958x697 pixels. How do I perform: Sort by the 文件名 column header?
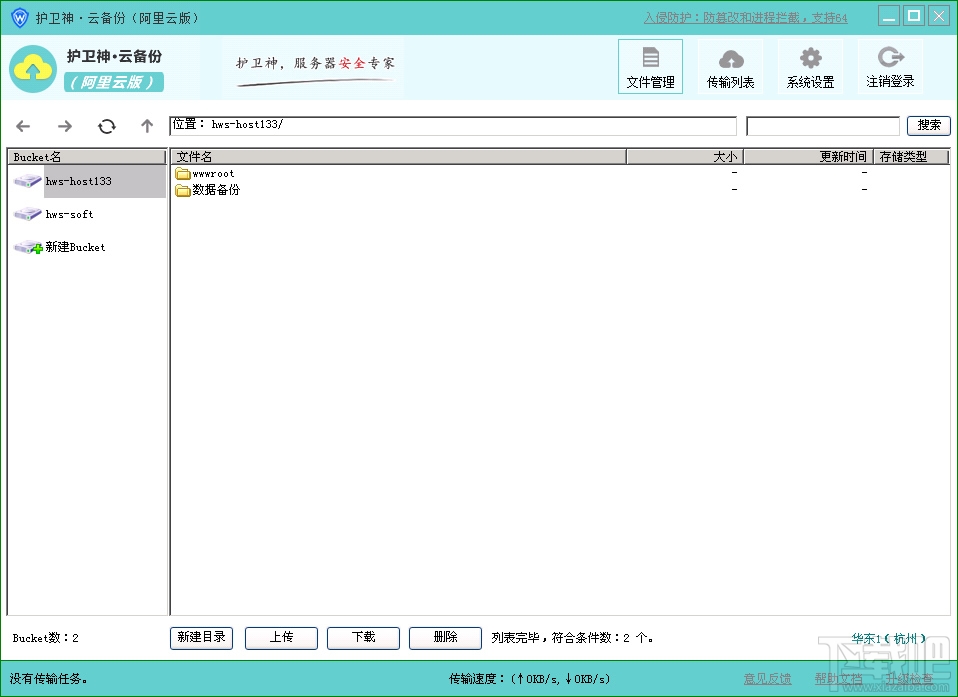[x=398, y=156]
